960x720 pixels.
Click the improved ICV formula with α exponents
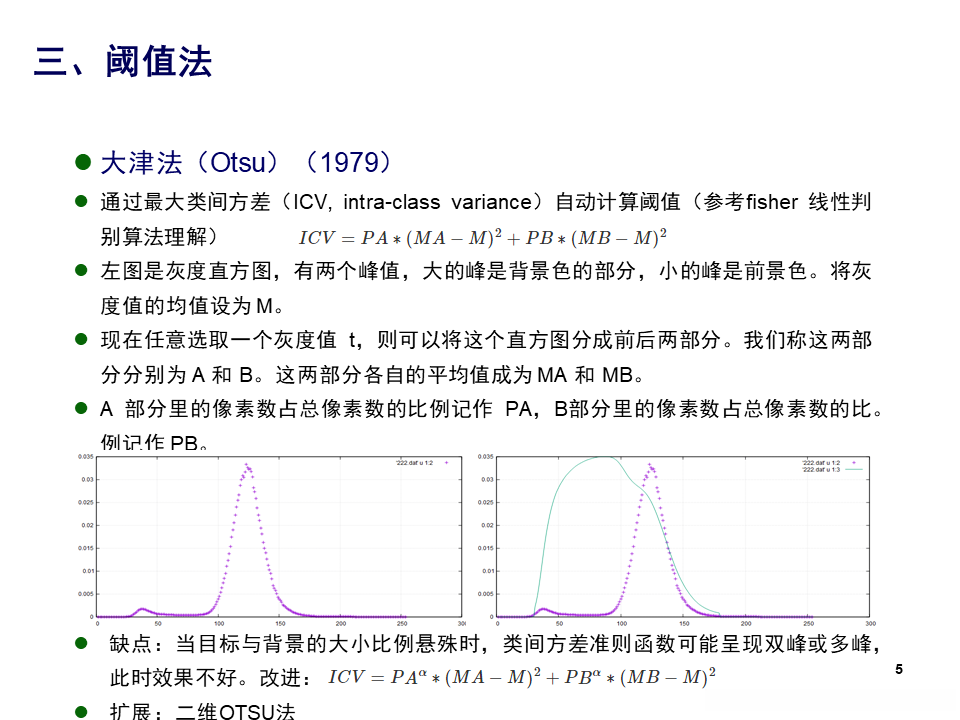point(522,677)
